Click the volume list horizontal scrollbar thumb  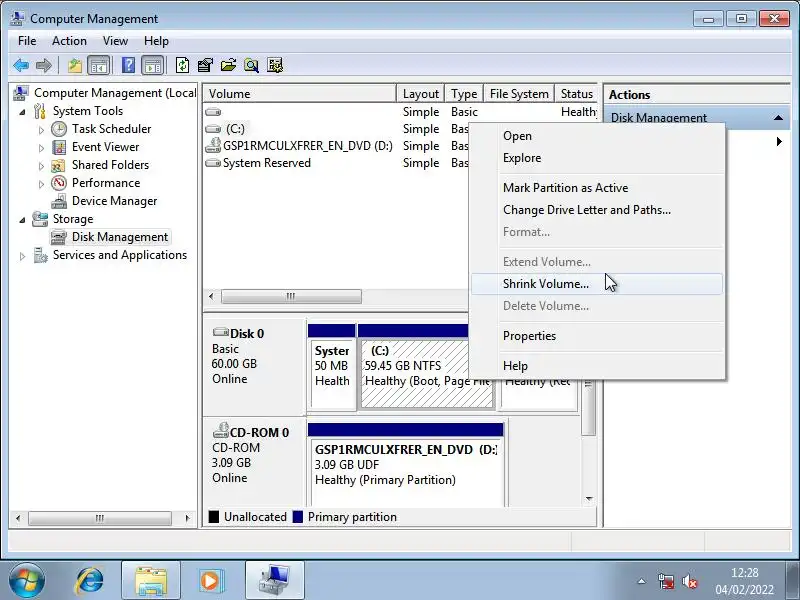tap(291, 296)
